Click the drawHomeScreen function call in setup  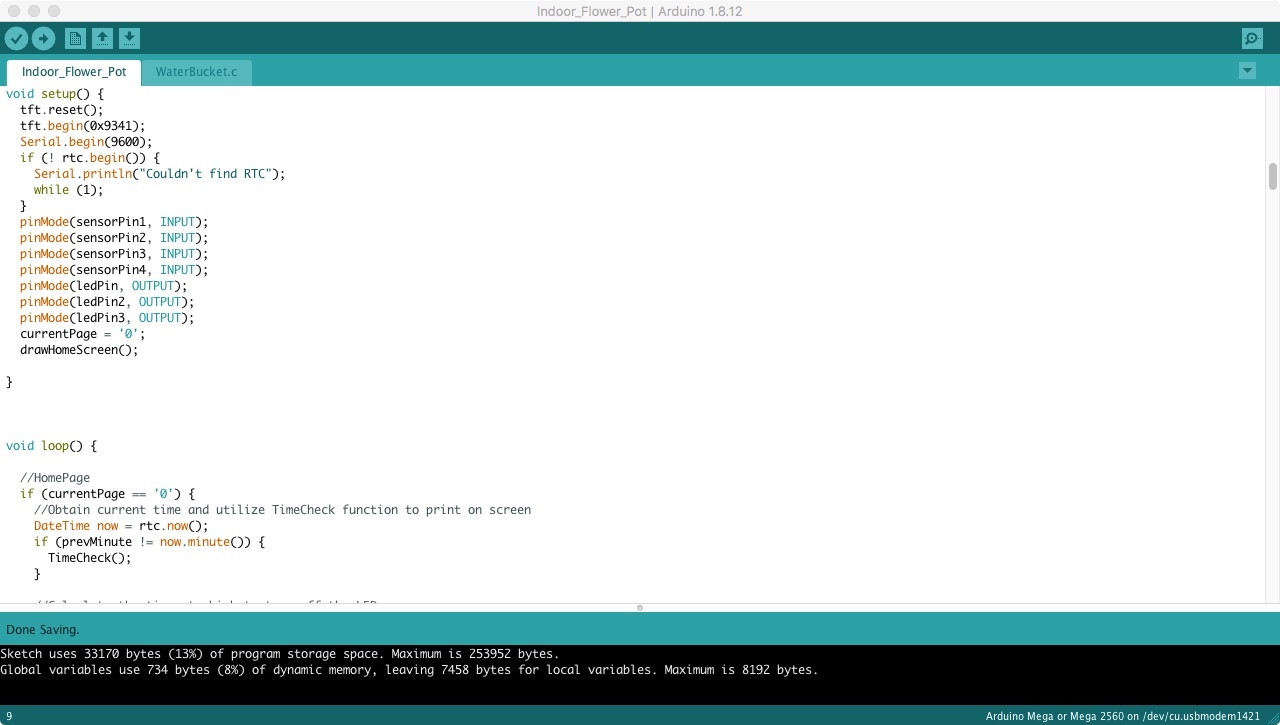77,349
